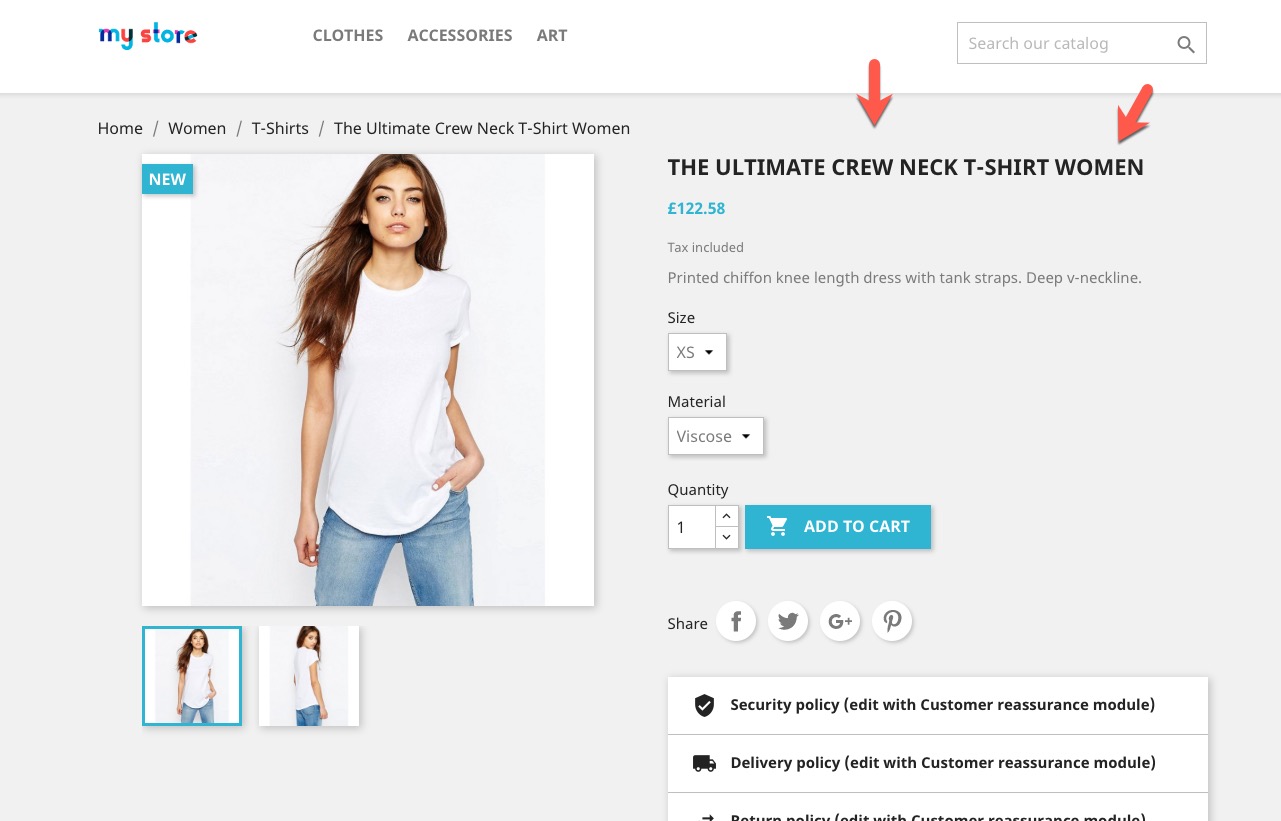1281x821 pixels.
Task: Open the Accessories menu
Action: pyautogui.click(x=460, y=35)
